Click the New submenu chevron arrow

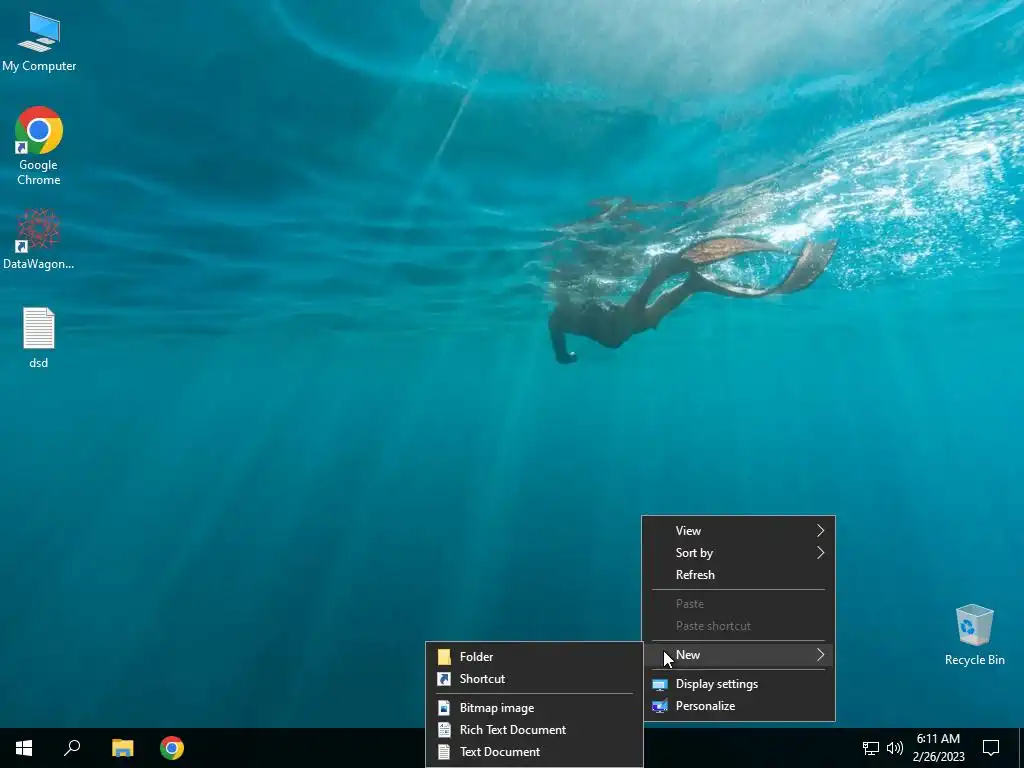coord(820,655)
